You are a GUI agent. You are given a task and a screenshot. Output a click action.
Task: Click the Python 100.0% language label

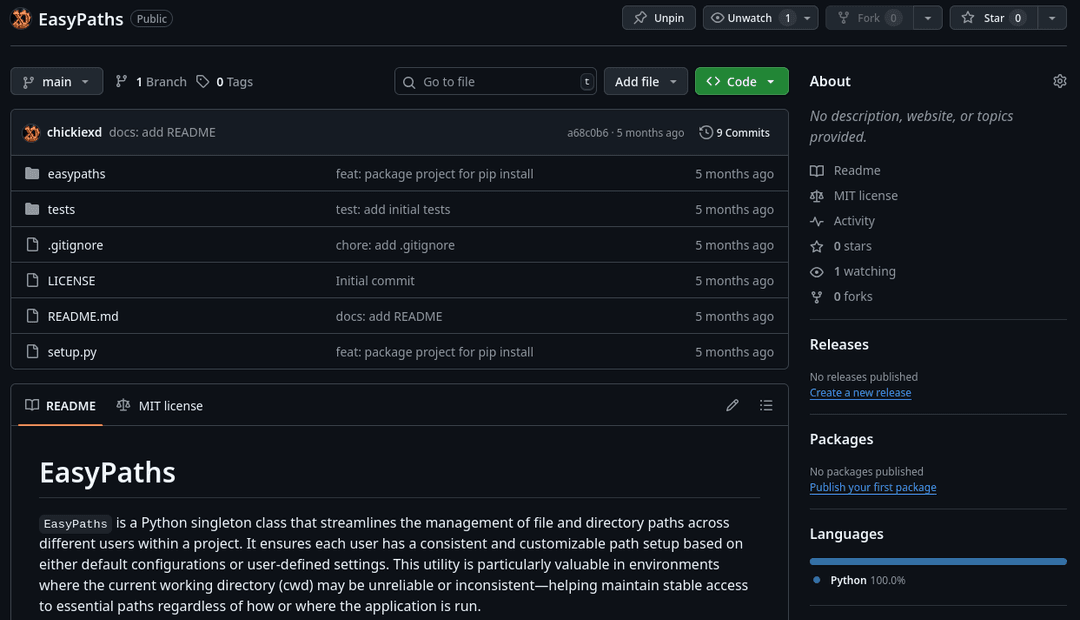tap(868, 580)
